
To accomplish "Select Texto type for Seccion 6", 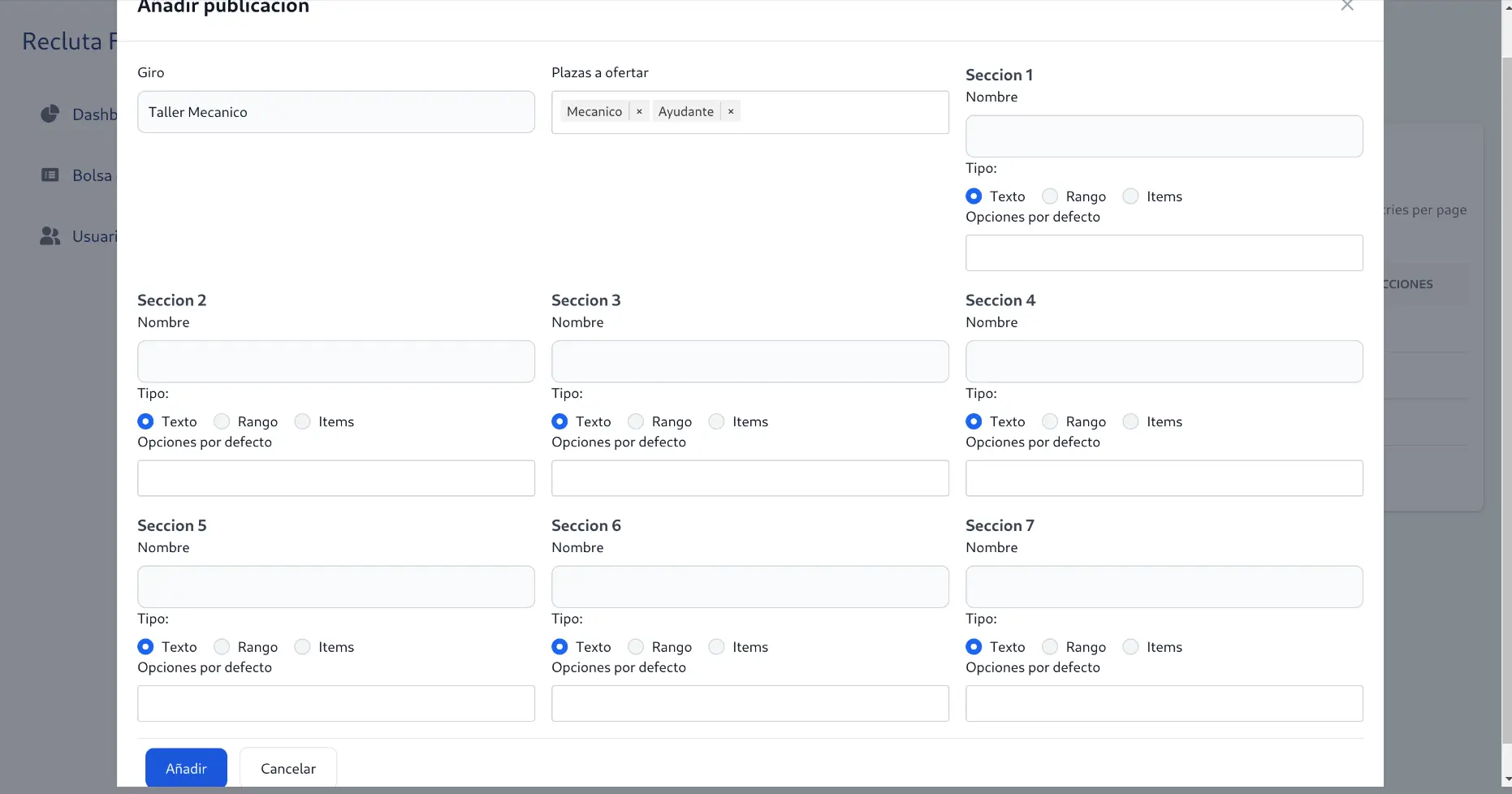I will 559,647.
